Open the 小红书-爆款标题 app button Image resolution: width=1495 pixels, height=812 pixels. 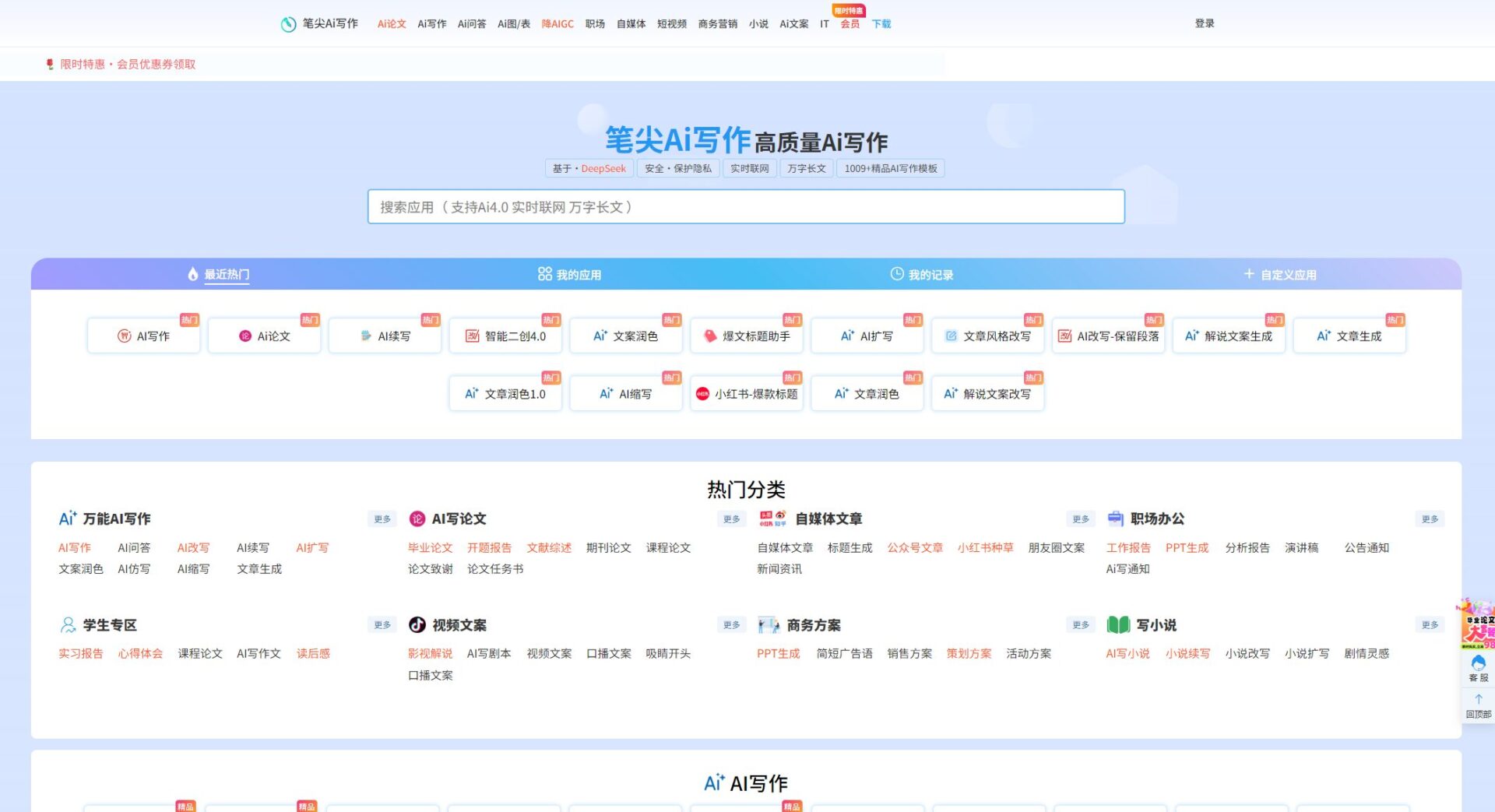tap(747, 394)
